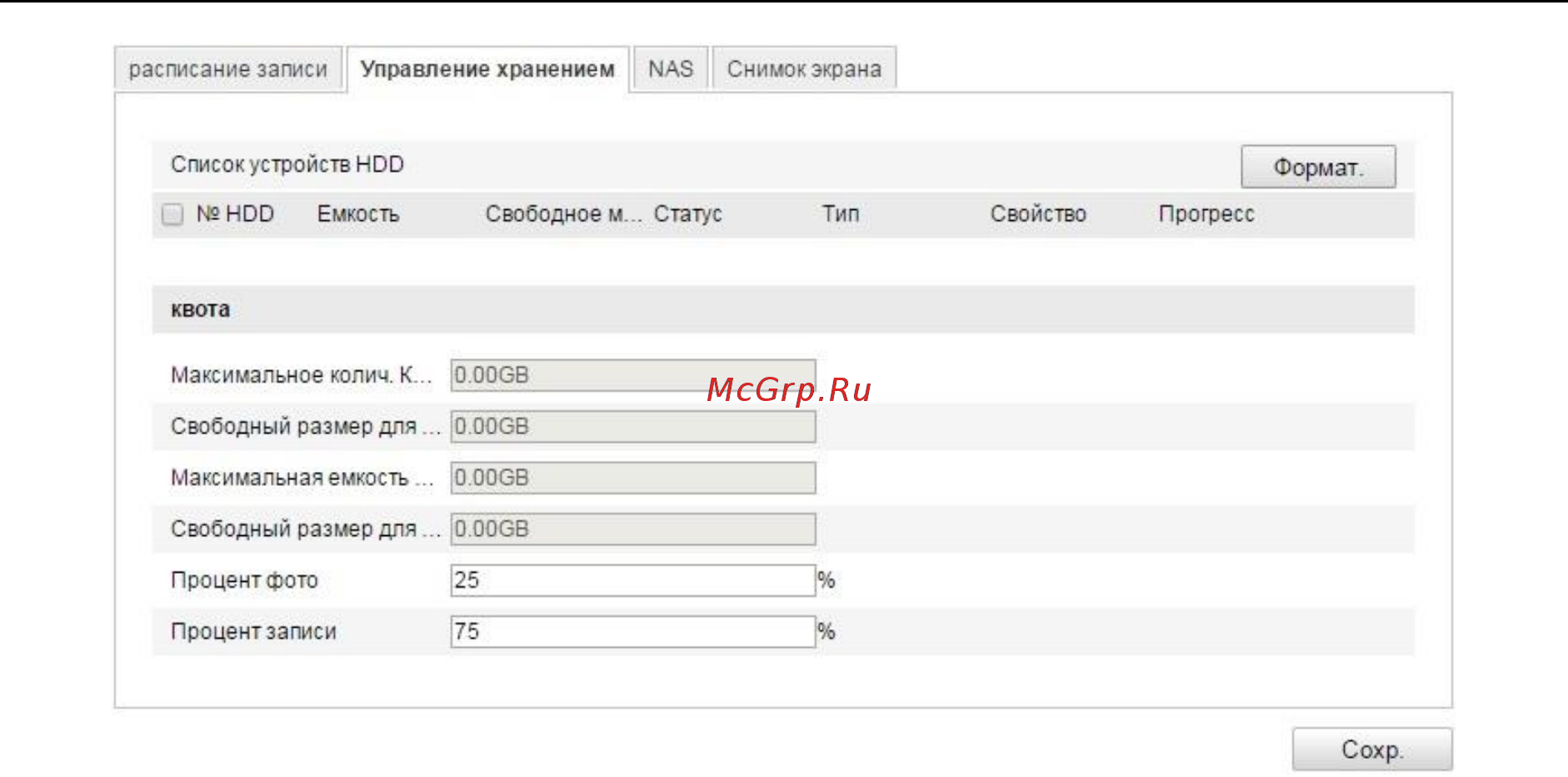Click the Процент фото label
This screenshot has width=1568, height=777.
pyautogui.click(x=244, y=580)
